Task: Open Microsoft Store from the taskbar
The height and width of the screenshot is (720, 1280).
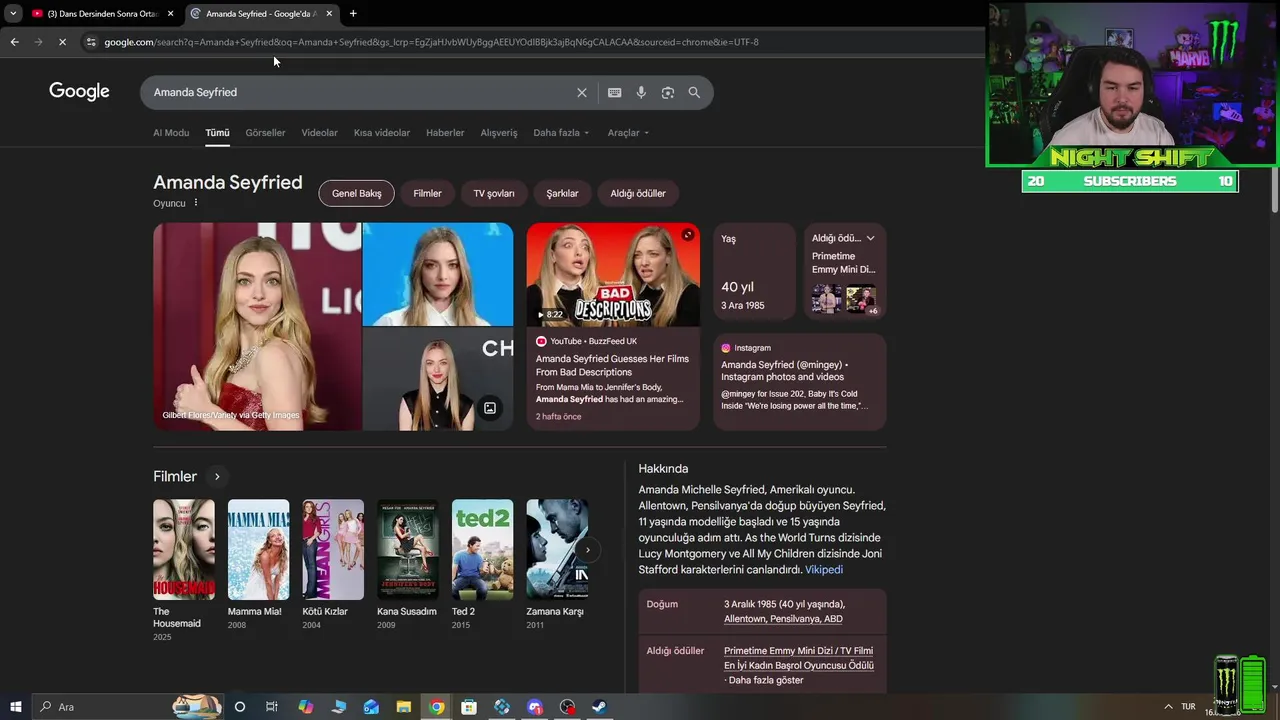Action: [469, 707]
